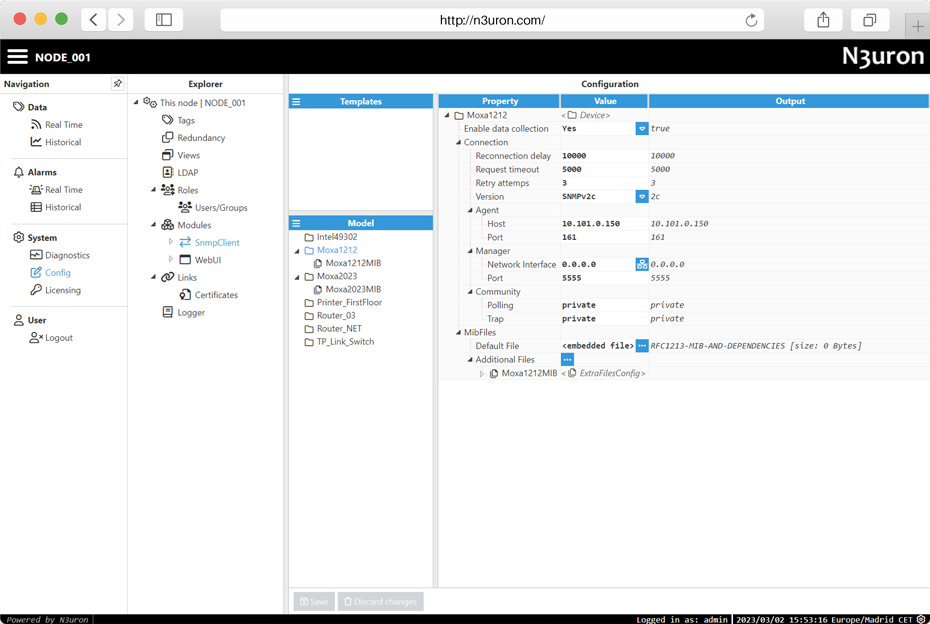Viewport: 930px width, 624px height.
Task: Pin the Navigation panel
Action: pyautogui.click(x=117, y=84)
